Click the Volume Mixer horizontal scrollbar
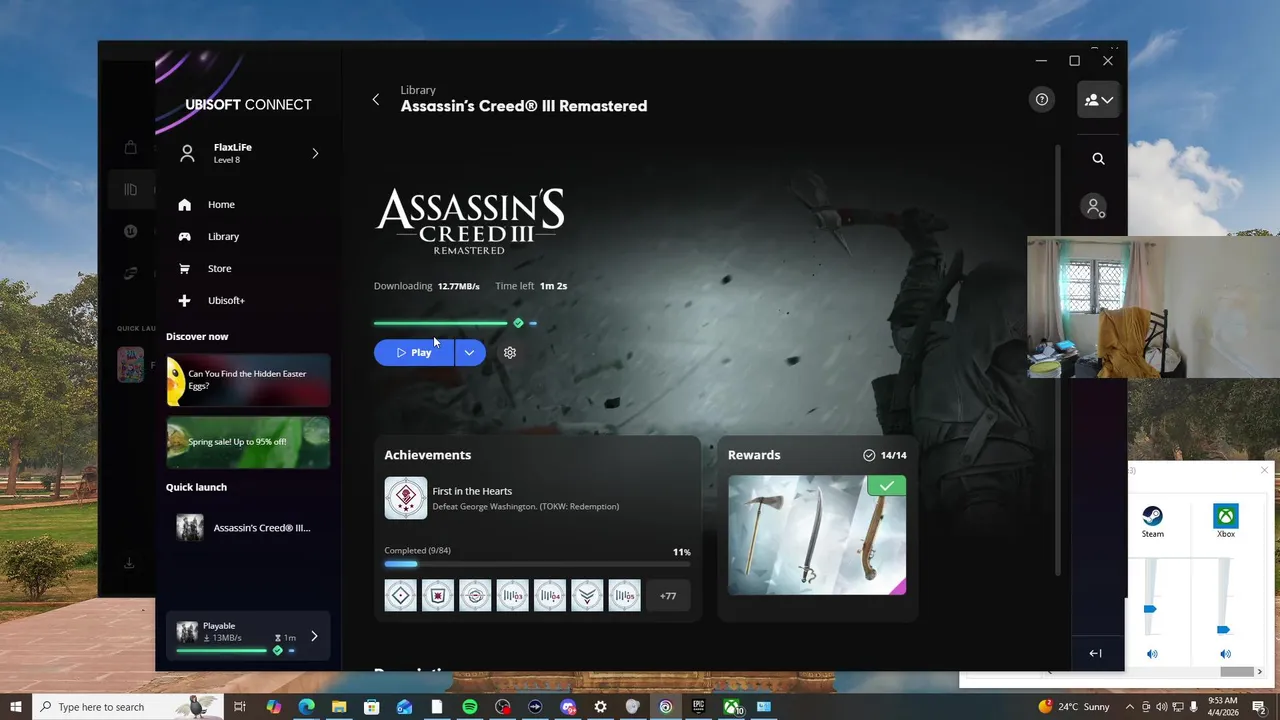Screen dimensions: 1280x720 click(x=1237, y=672)
